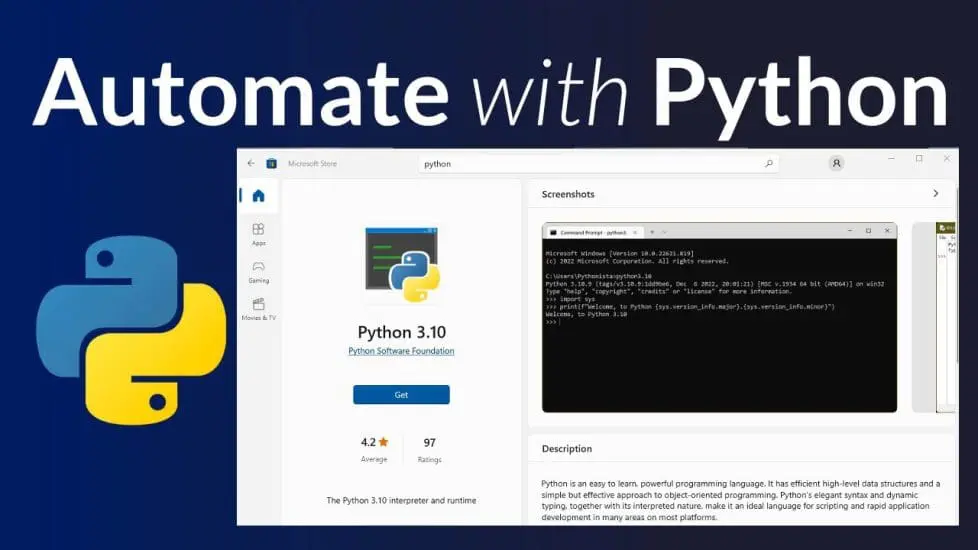
Task: Click the Average label under rating
Action: (x=374, y=459)
